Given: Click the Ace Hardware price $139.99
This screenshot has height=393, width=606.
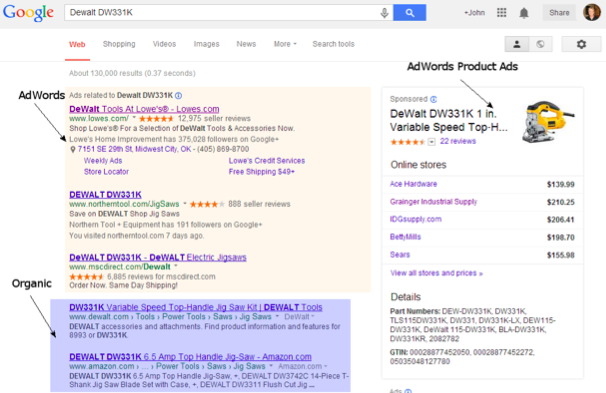Looking at the screenshot, I should point(560,185).
